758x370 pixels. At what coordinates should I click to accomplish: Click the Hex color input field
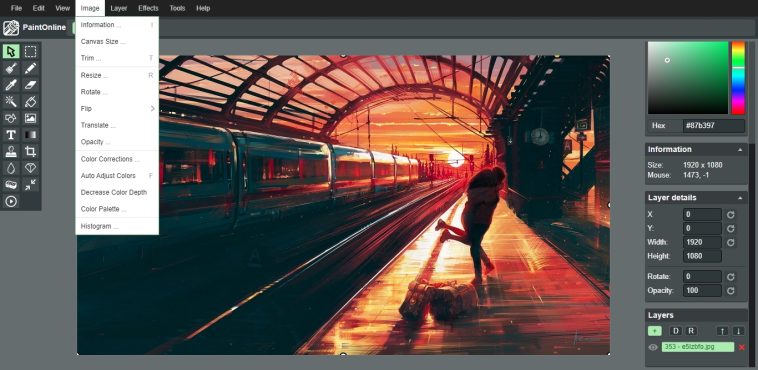(714, 126)
